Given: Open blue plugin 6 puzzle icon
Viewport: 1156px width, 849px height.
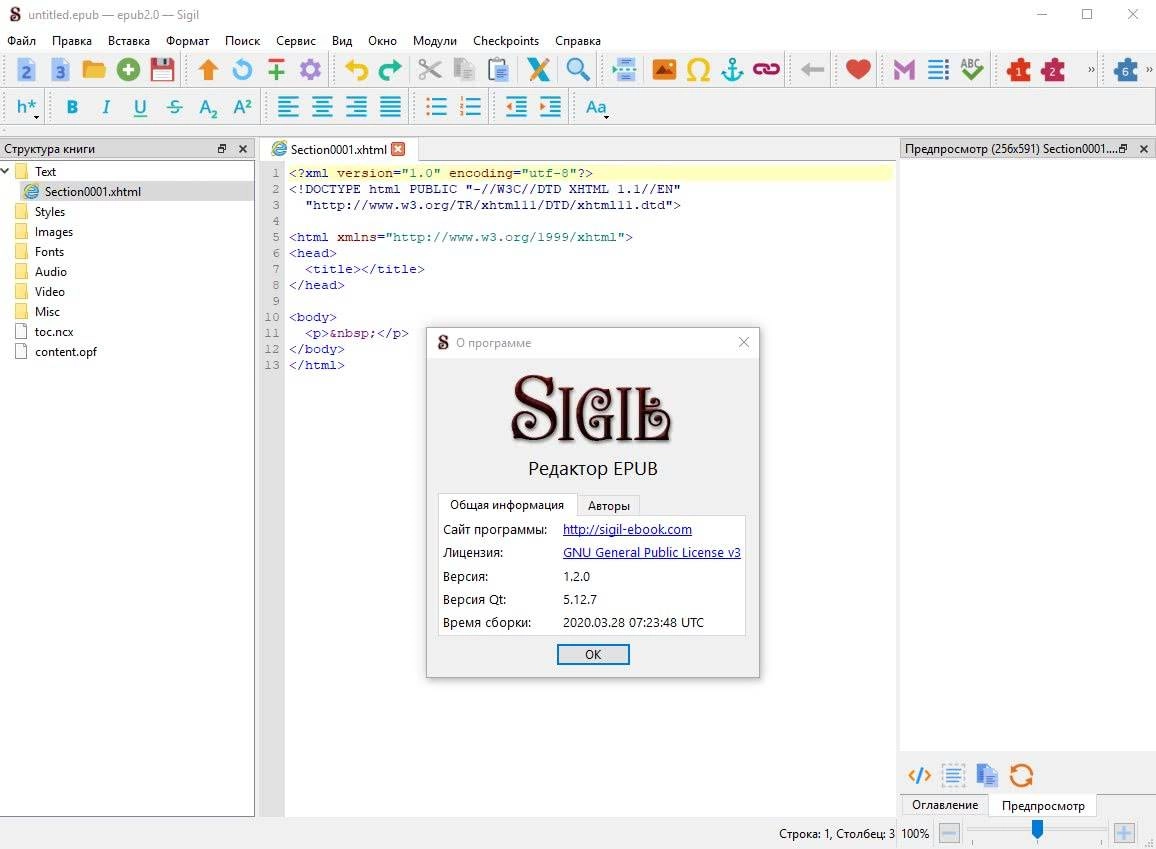Looking at the screenshot, I should pos(1125,70).
